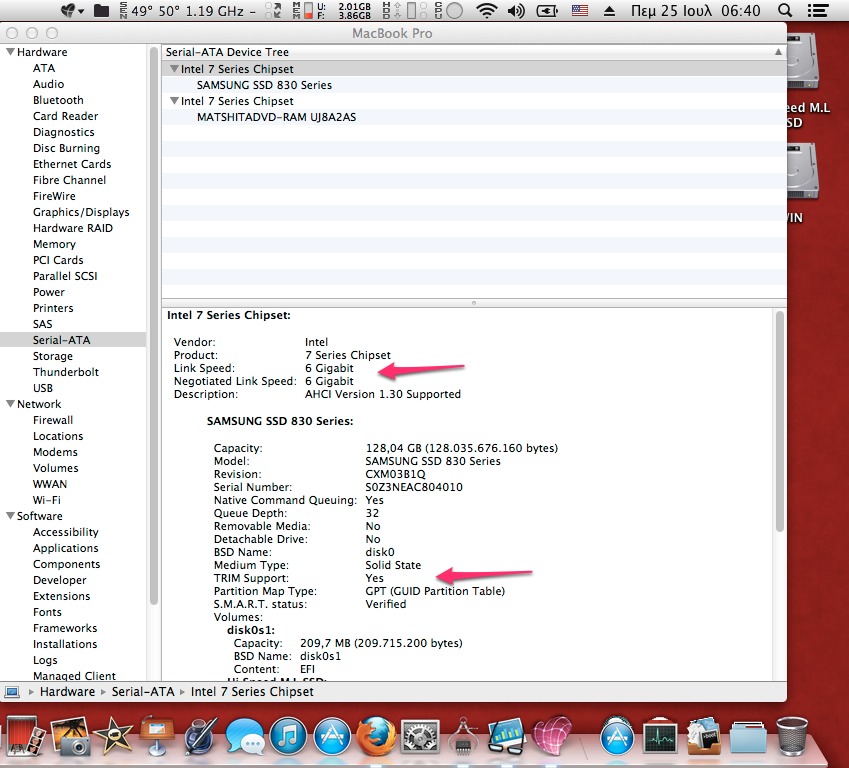Open Messages speech bubble icon in Dock
This screenshot has width=849, height=768.
click(x=245, y=737)
